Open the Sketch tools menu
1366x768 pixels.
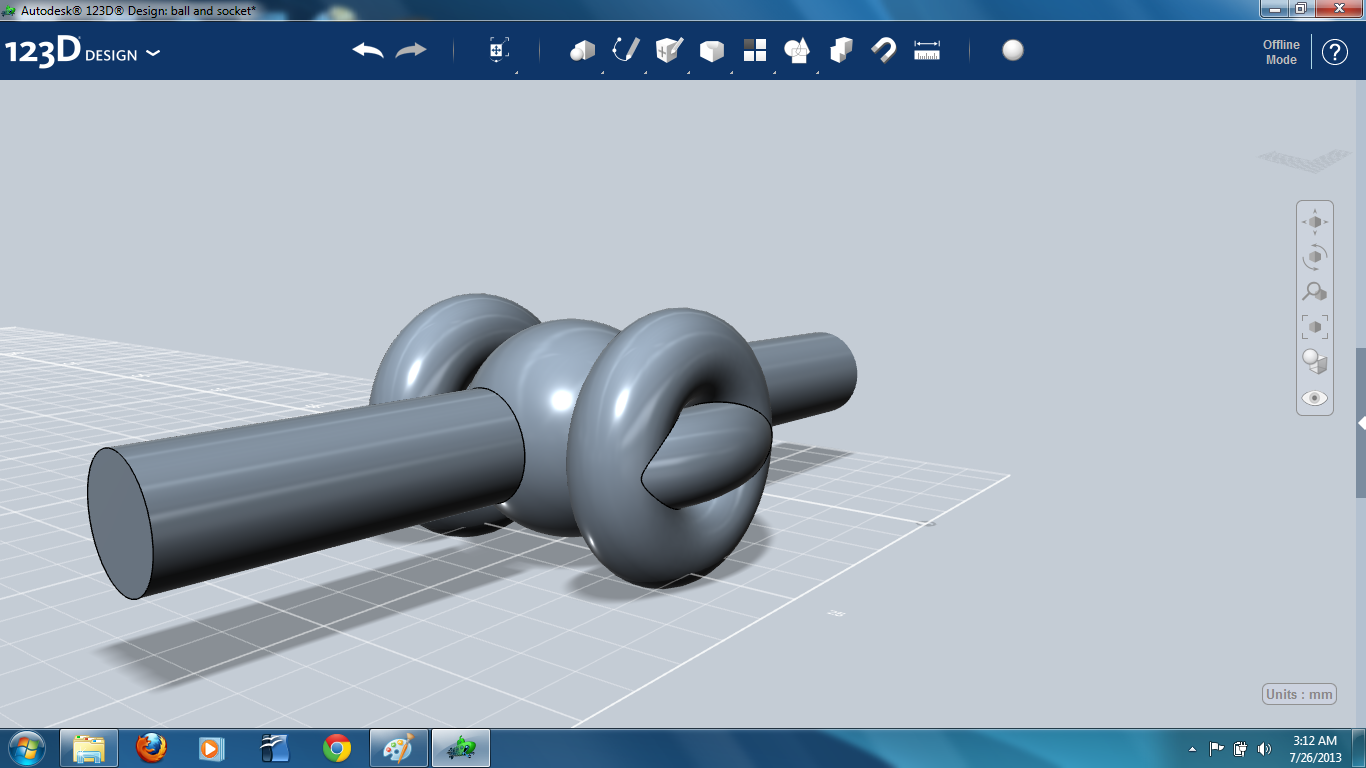(626, 50)
